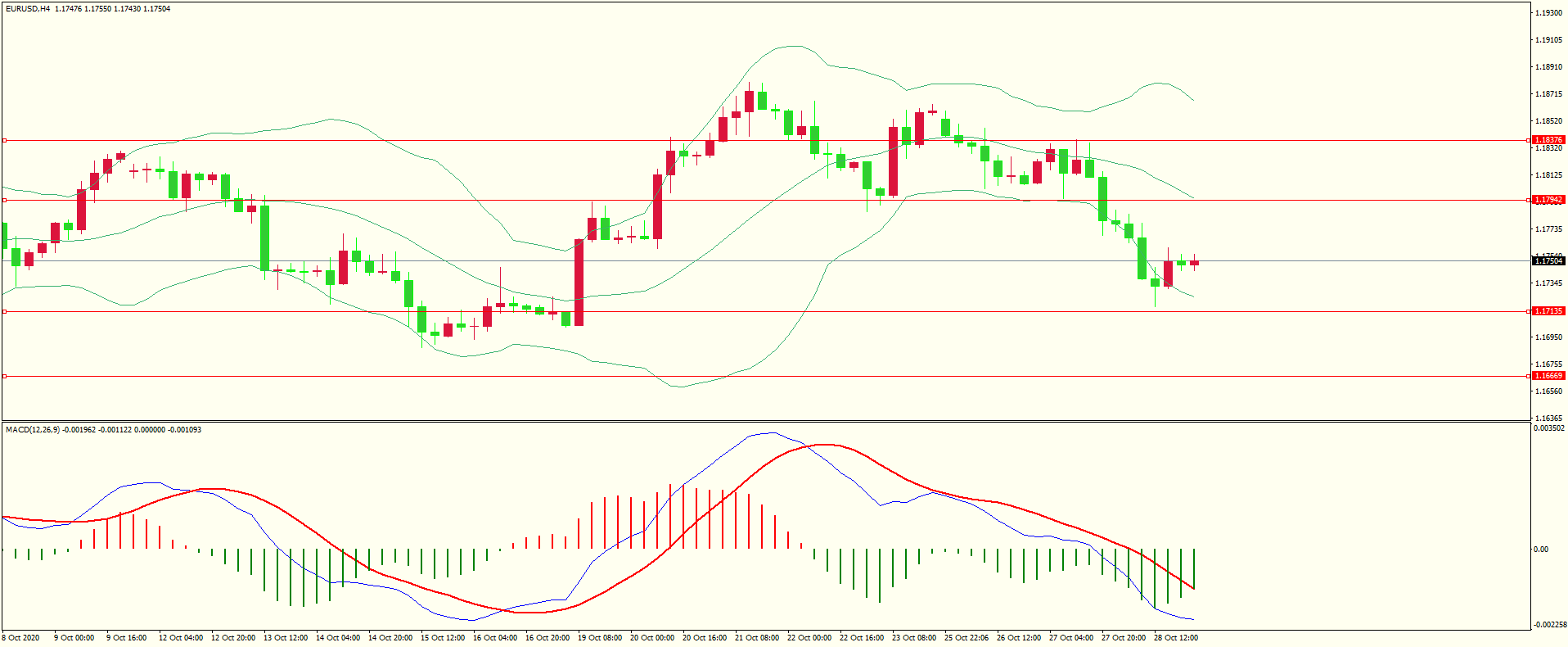
Task: Click left anchor square of the 1.17942 line
Action: (x=4, y=200)
